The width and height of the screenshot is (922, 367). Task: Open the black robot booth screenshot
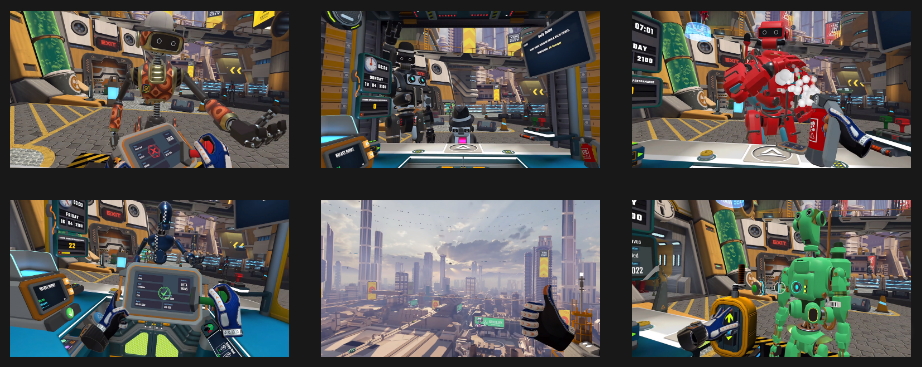pos(460,89)
